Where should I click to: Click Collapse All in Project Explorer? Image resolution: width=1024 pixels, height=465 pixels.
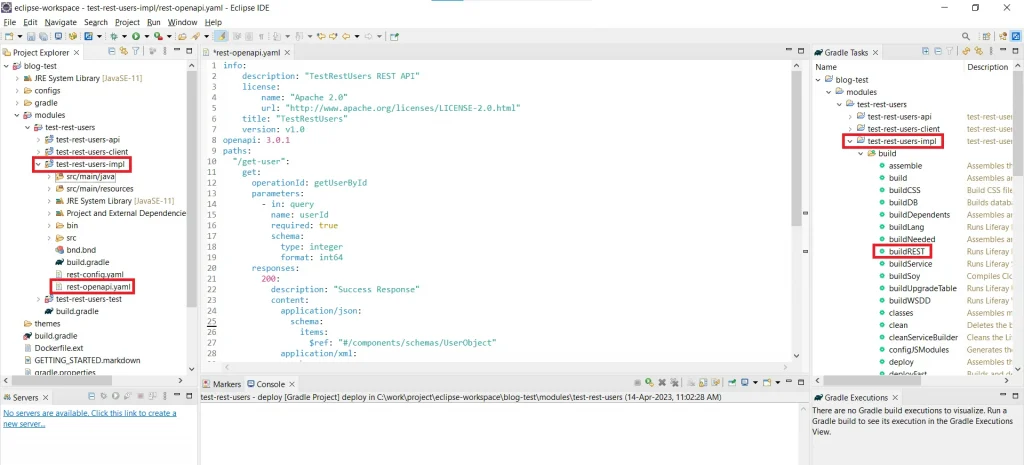(x=112, y=52)
